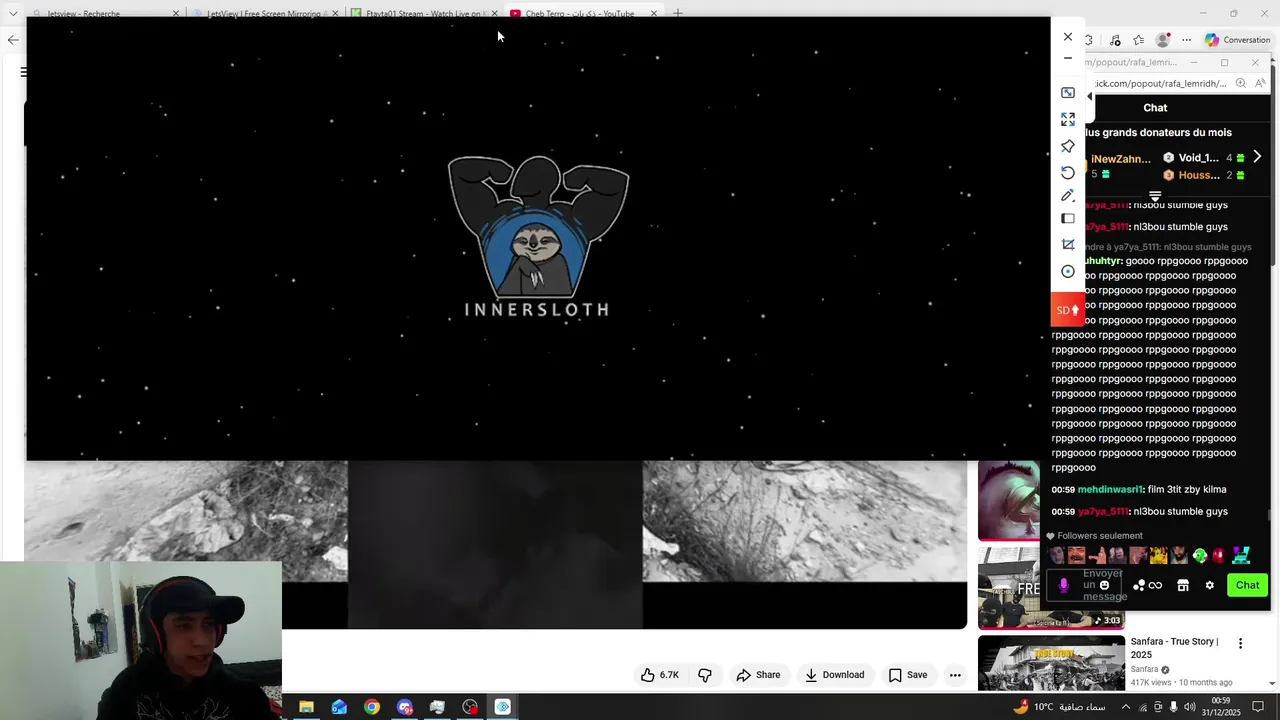Click Void_1 donor entry
Screen dimensions: 1280x720
(x=1198, y=158)
